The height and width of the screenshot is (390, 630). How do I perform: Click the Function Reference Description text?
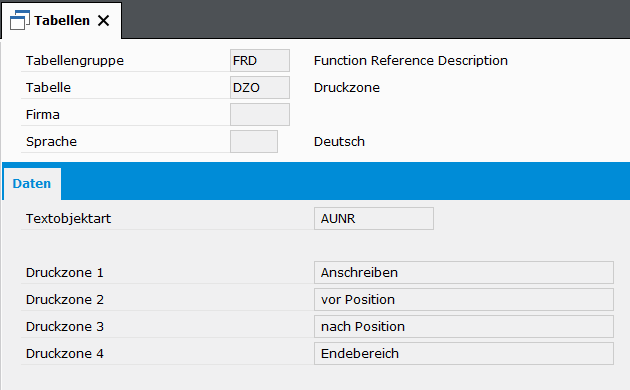411,61
